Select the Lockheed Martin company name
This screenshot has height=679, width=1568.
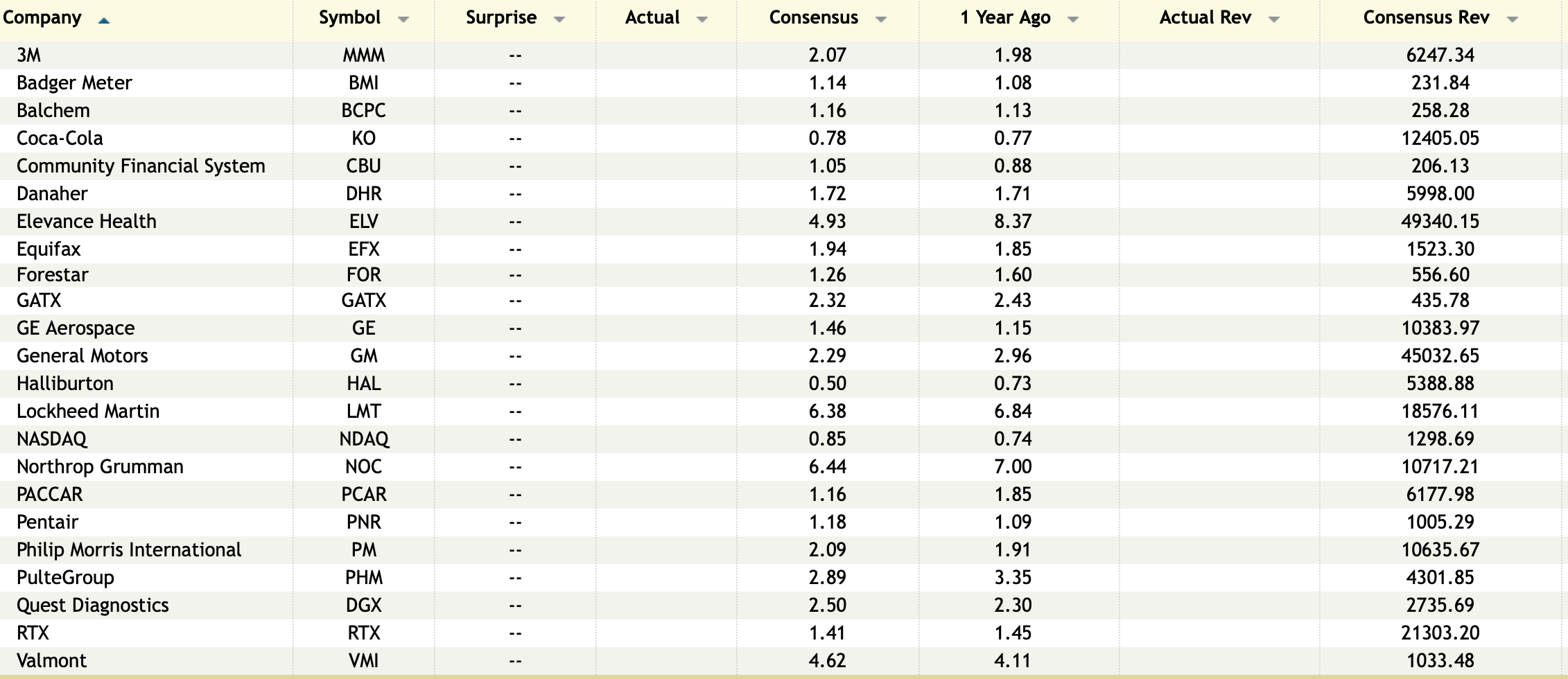tap(88, 412)
